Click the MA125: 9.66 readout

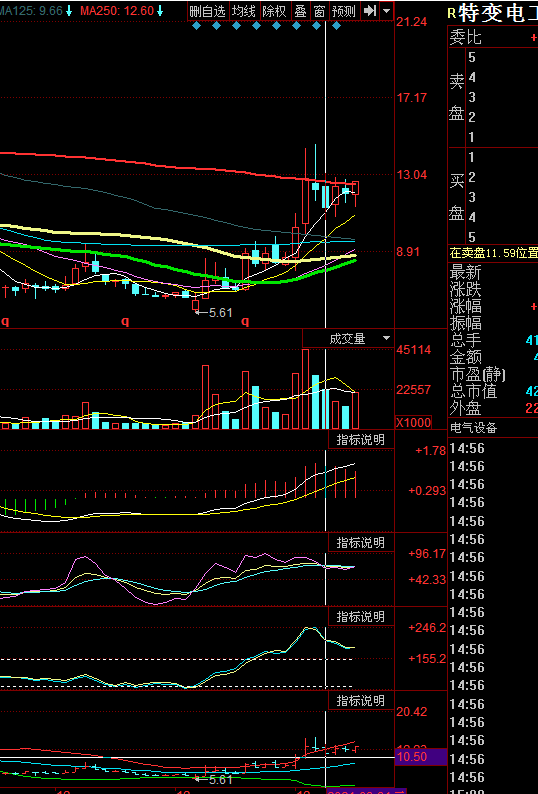(31, 11)
